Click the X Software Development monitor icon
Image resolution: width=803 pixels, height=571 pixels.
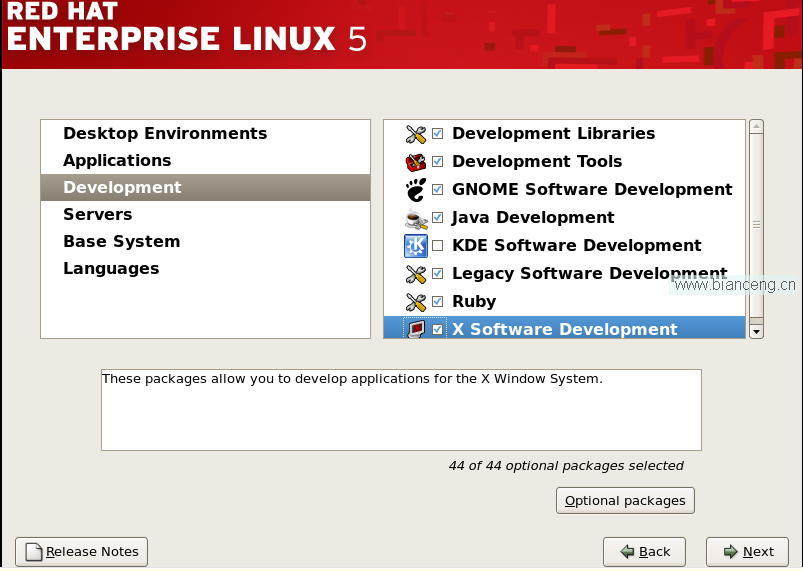click(x=415, y=328)
